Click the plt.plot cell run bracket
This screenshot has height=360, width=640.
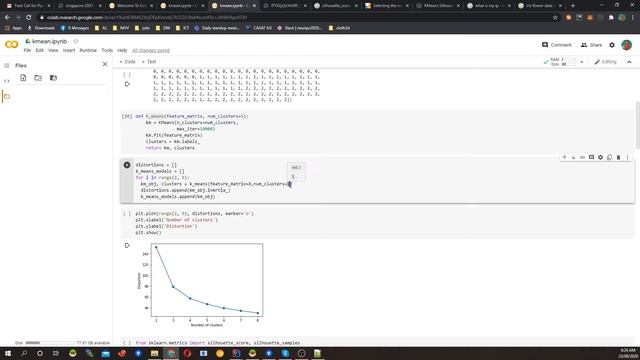pyautogui.click(x=127, y=213)
